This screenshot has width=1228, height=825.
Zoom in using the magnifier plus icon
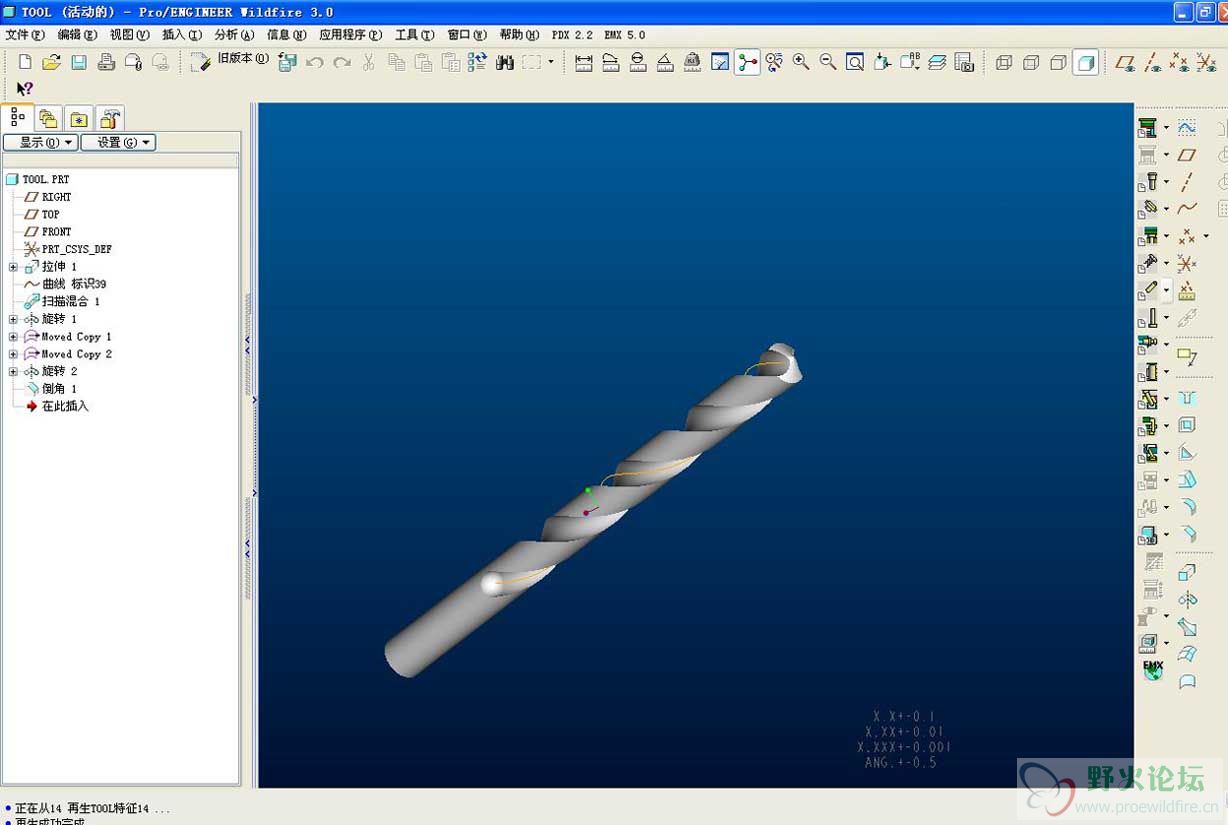[801, 62]
